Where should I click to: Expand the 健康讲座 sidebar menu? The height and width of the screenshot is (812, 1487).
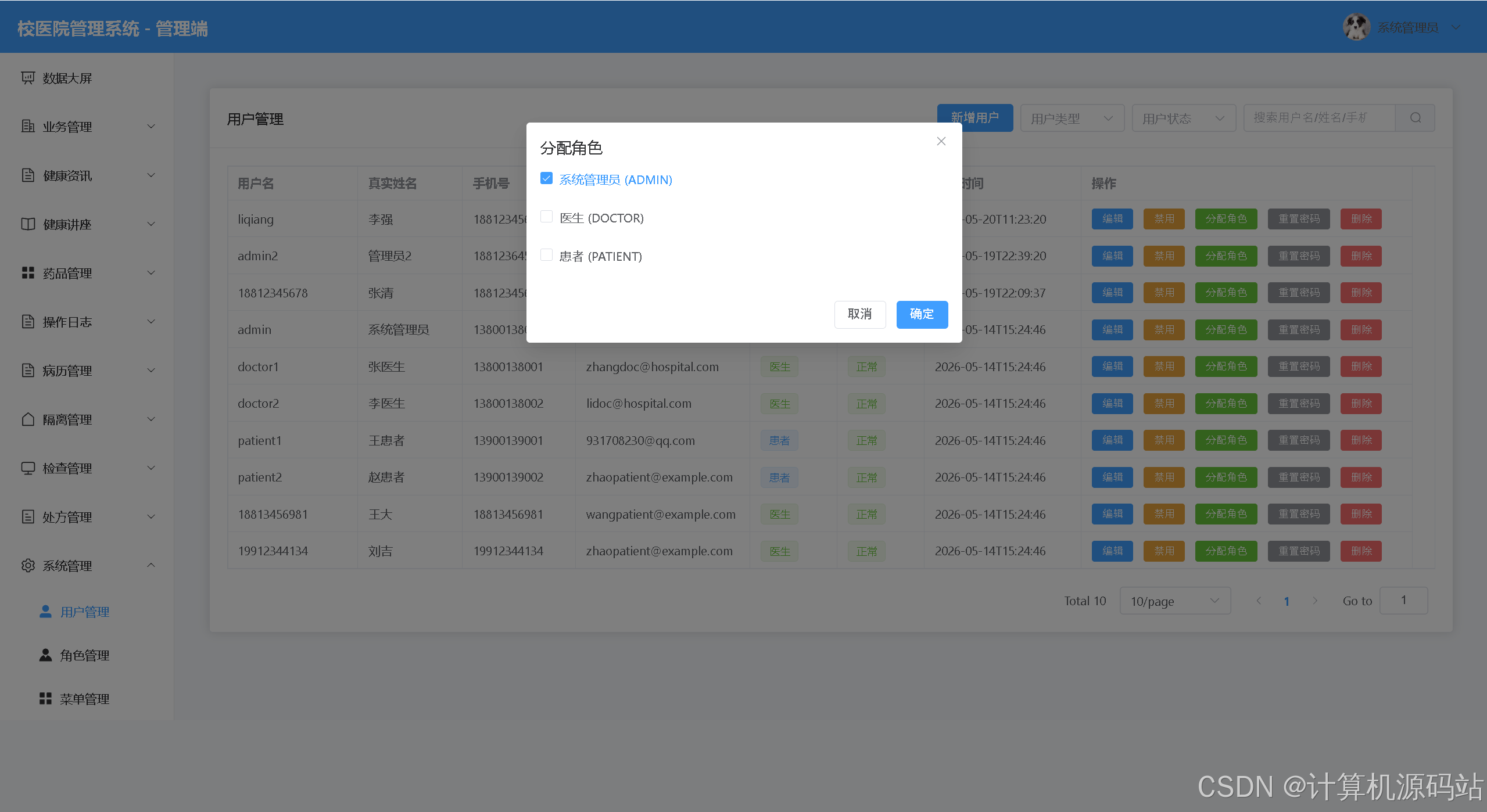point(87,224)
